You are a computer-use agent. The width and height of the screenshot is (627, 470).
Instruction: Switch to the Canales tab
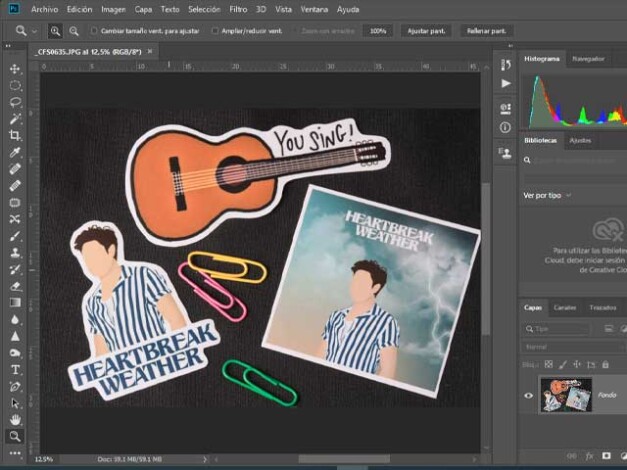point(565,307)
